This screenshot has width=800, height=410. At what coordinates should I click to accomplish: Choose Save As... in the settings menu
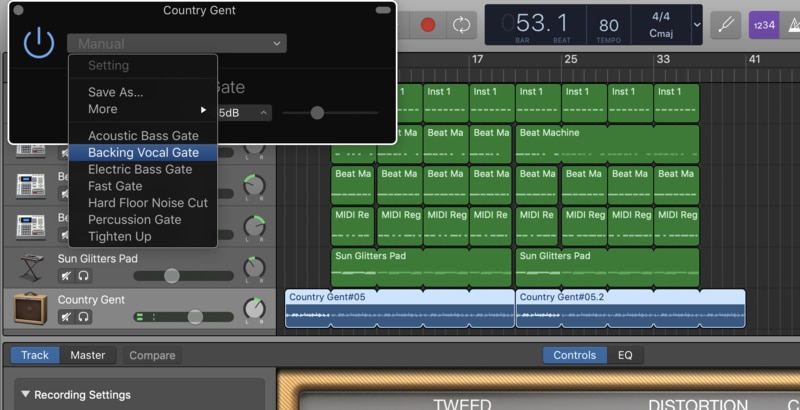coord(115,92)
